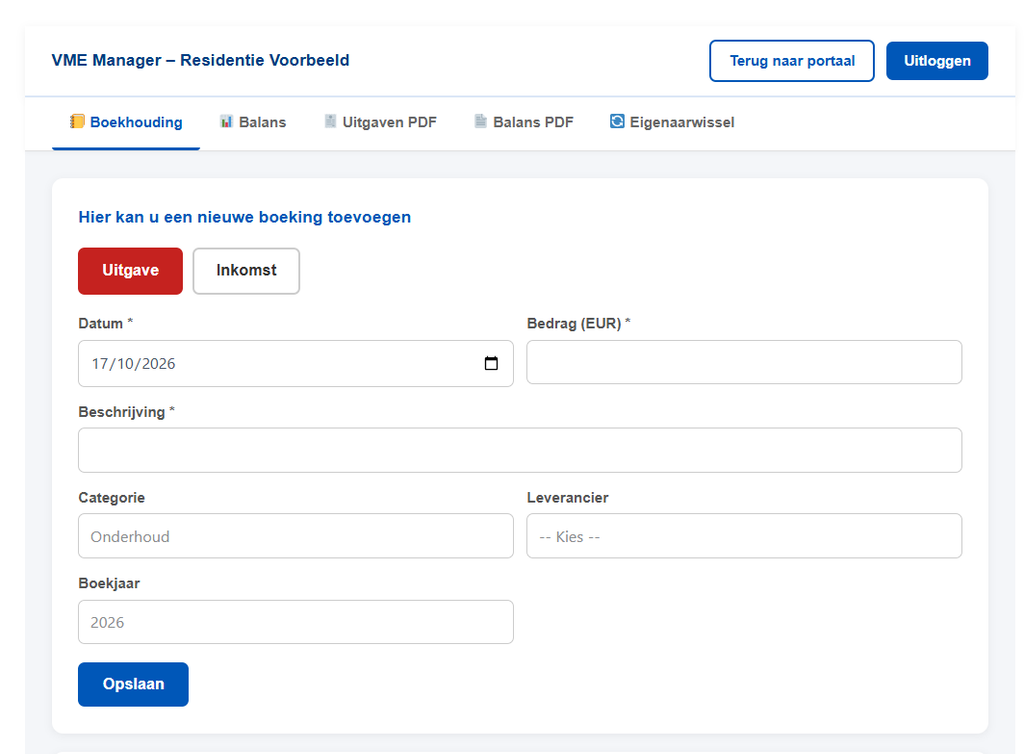Focus the Bedrag (EUR) input field
1024x754 pixels.
(744, 362)
